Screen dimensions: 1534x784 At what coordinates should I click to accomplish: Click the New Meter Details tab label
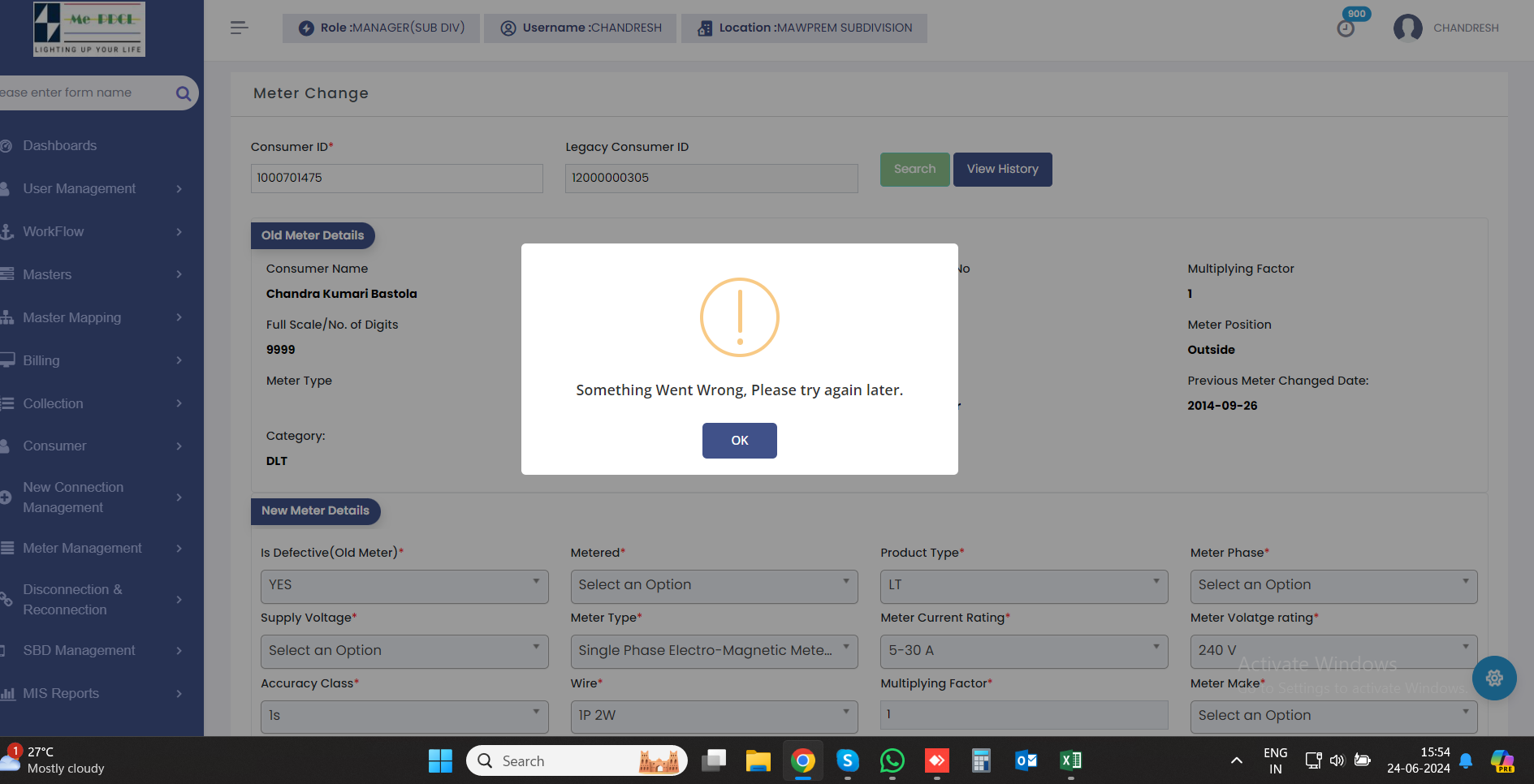click(x=315, y=510)
